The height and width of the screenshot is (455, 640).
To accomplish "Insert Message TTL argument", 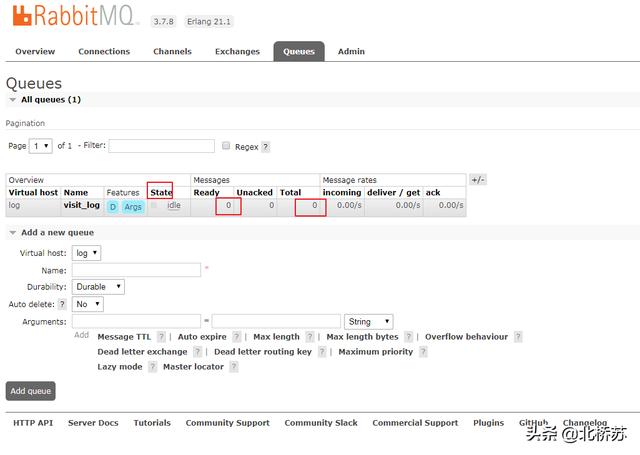I will coord(124,337).
